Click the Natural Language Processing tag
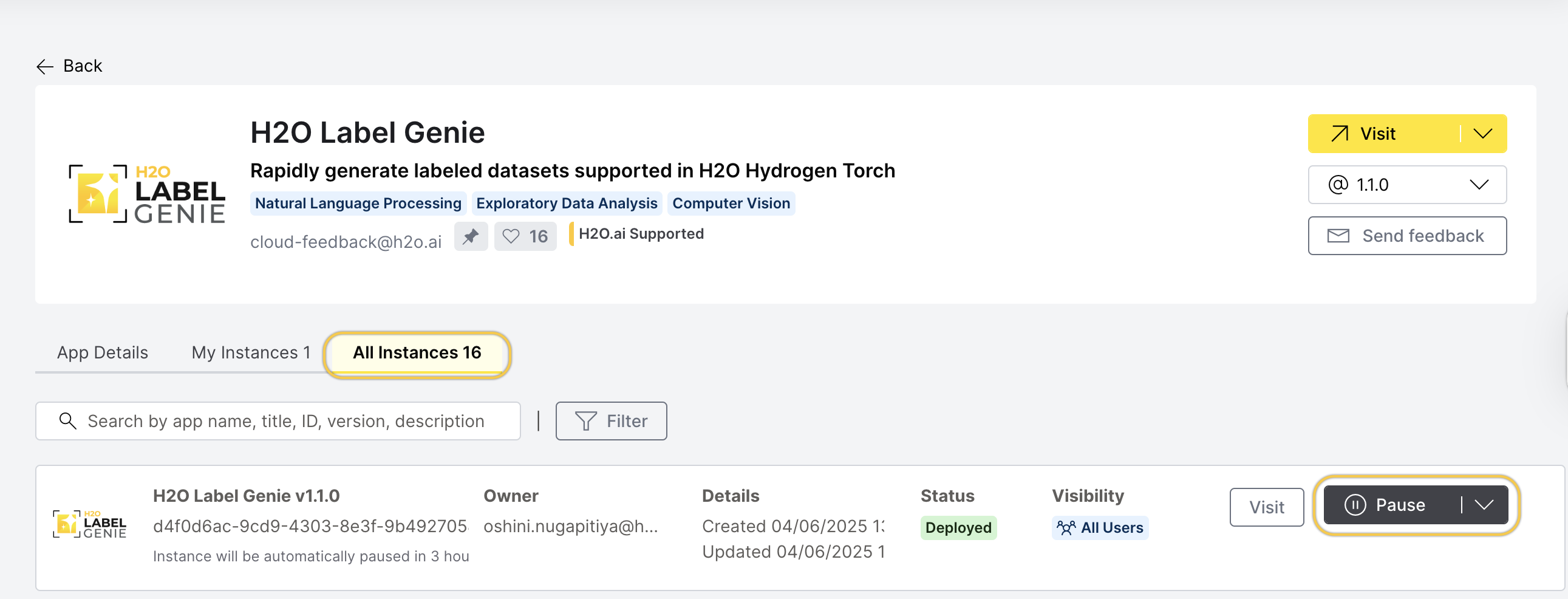 coord(358,204)
